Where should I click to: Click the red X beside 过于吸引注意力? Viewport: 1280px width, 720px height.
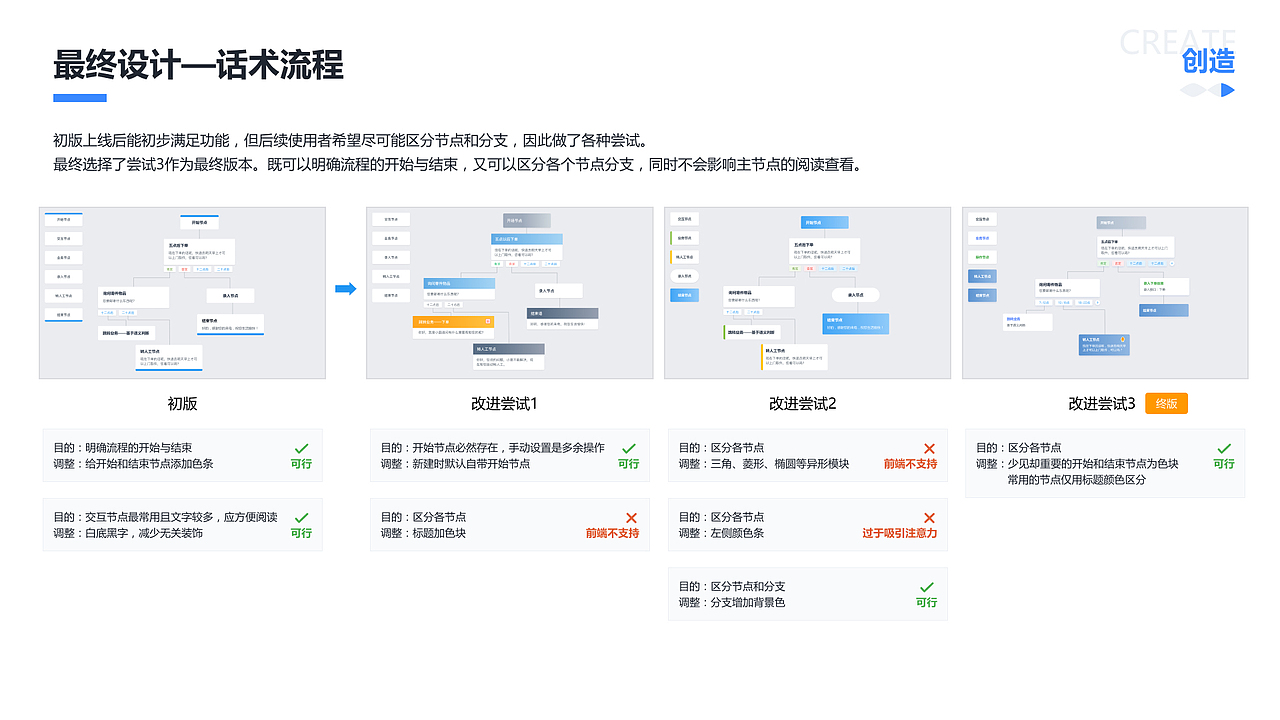pyautogui.click(x=927, y=518)
